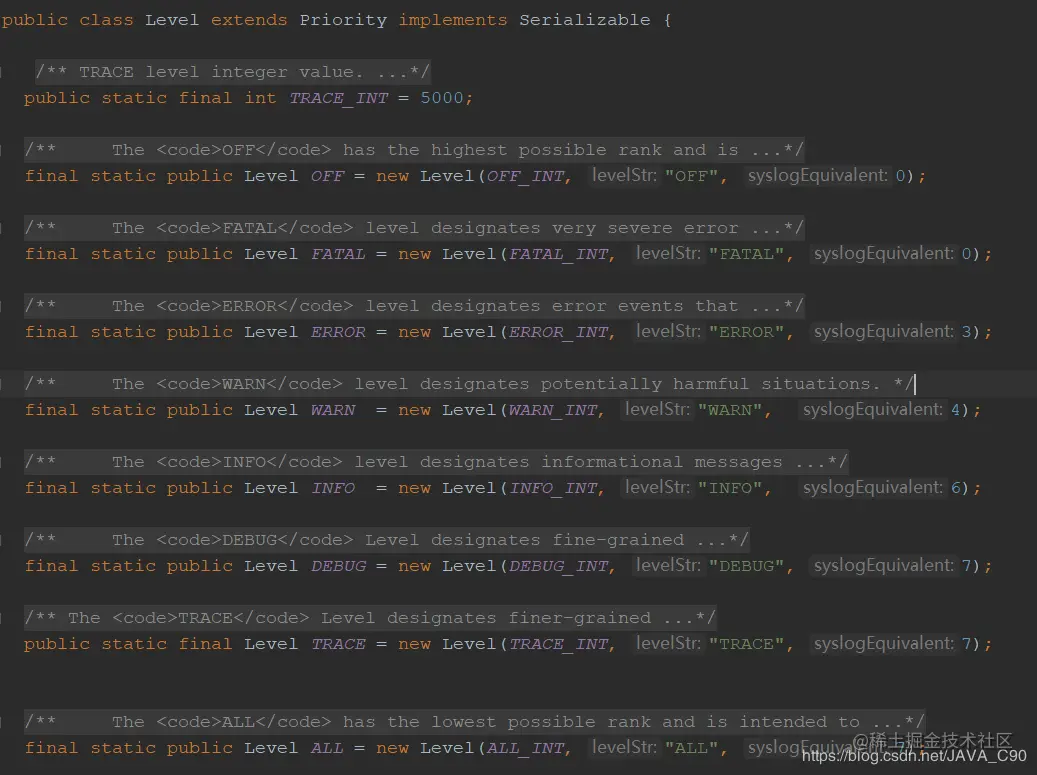1037x775 pixels.
Task: Click the ERROR_INT argument
Action: tap(559, 332)
